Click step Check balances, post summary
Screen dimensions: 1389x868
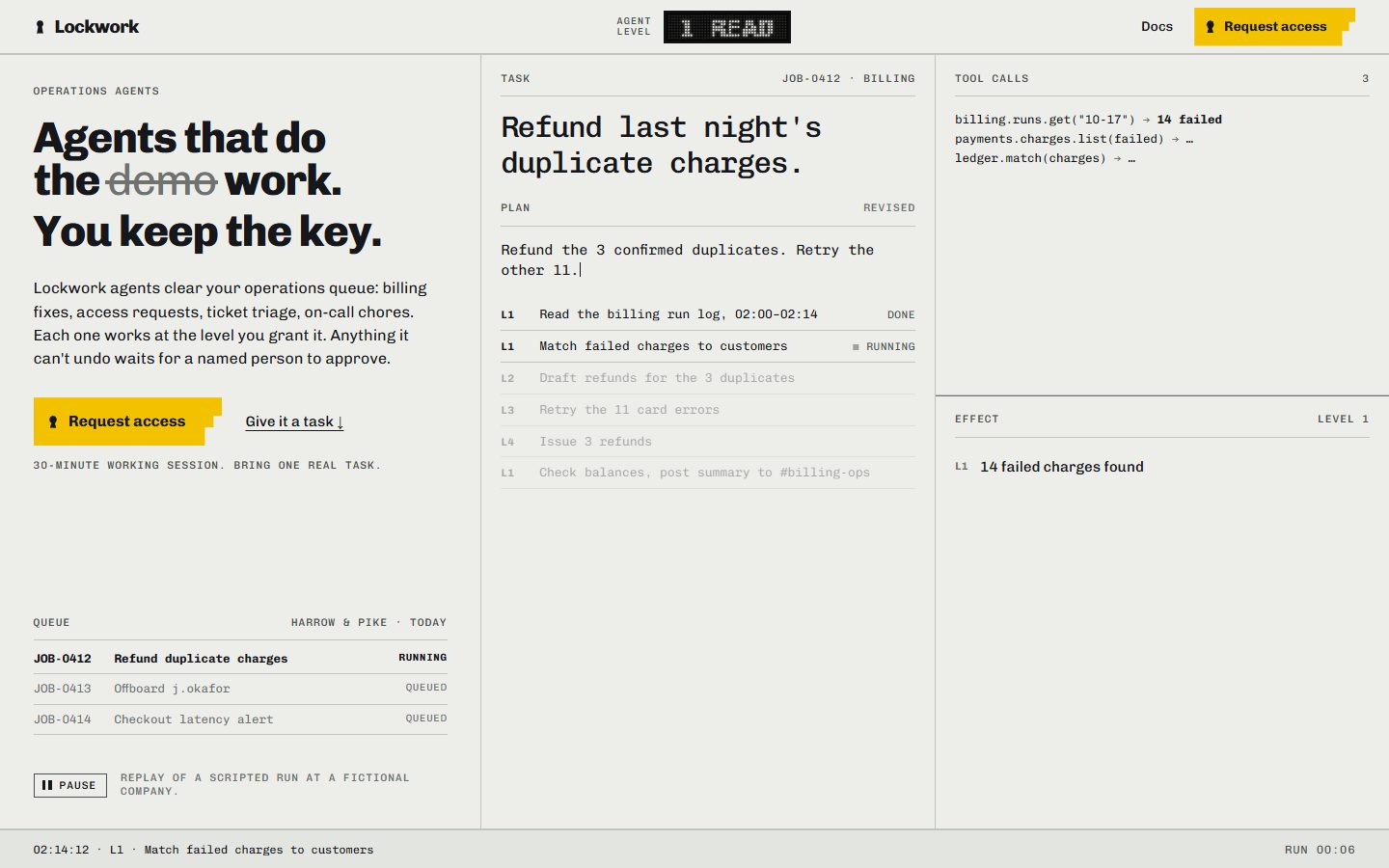point(708,473)
